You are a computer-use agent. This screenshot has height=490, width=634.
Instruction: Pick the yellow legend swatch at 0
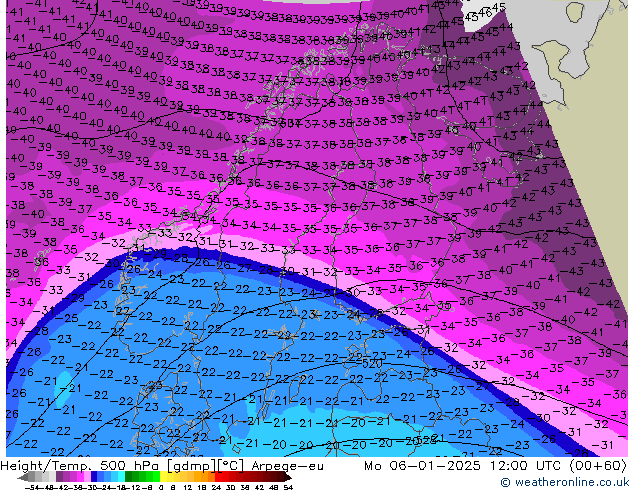163,476
